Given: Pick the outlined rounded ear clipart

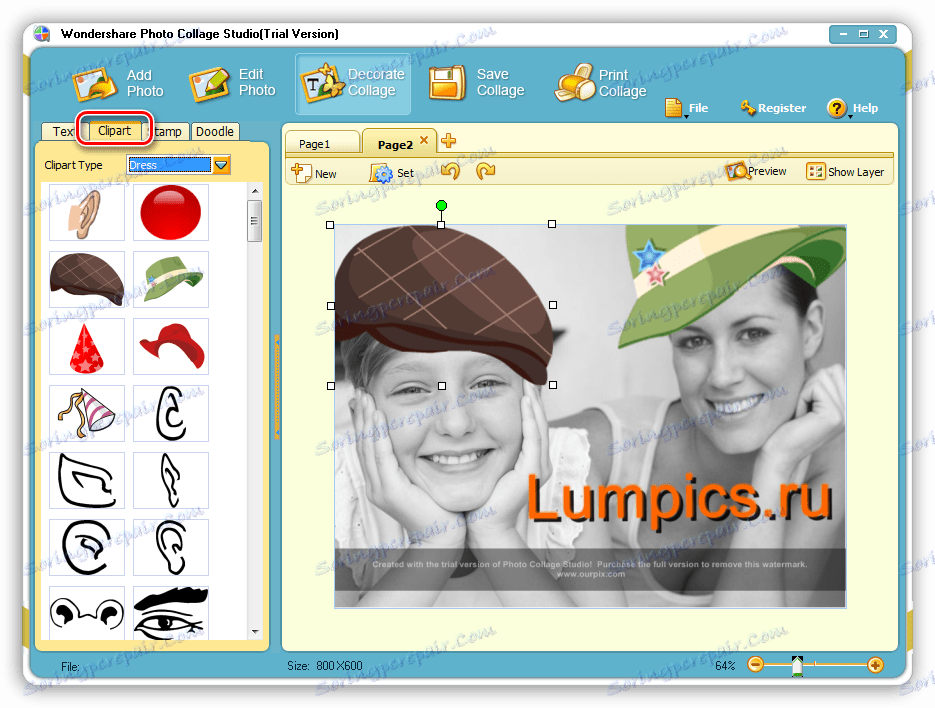Looking at the screenshot, I should pyautogui.click(x=171, y=413).
